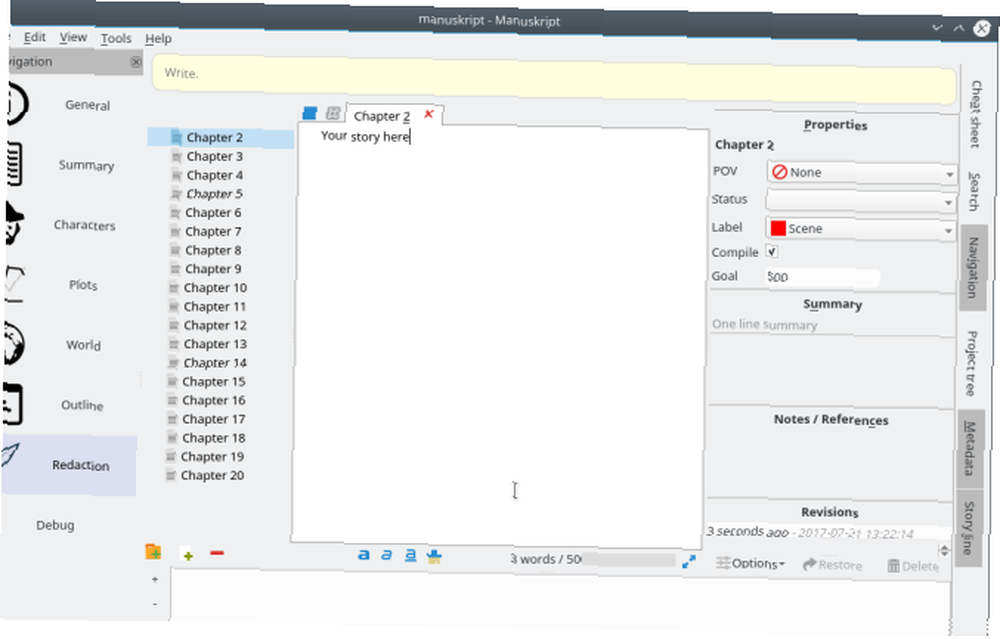Image resolution: width=1000 pixels, height=639 pixels.
Task: Toggle the Story line side tab
Action: tap(967, 528)
